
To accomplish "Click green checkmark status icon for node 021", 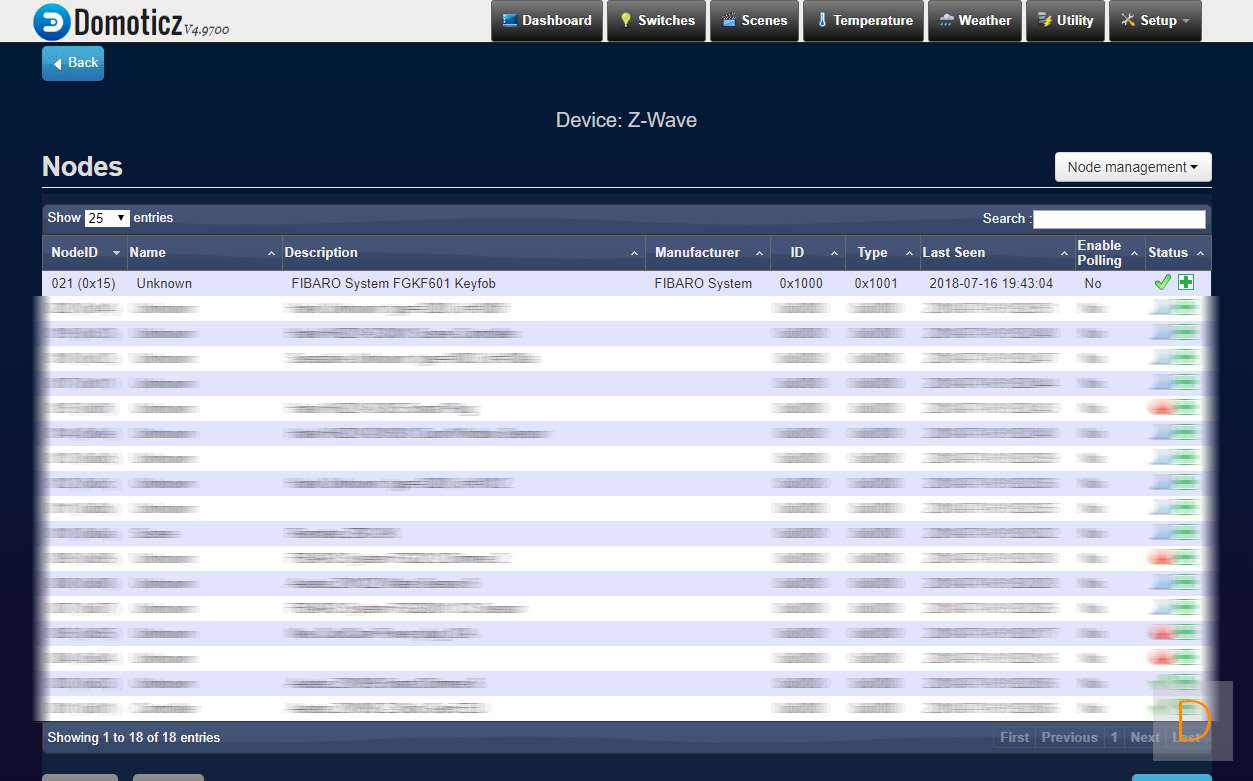I will (x=1162, y=283).
